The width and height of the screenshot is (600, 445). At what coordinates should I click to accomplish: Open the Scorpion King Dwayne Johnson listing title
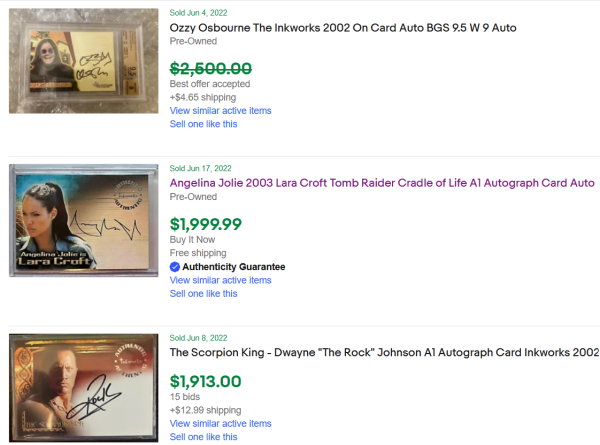coord(384,352)
